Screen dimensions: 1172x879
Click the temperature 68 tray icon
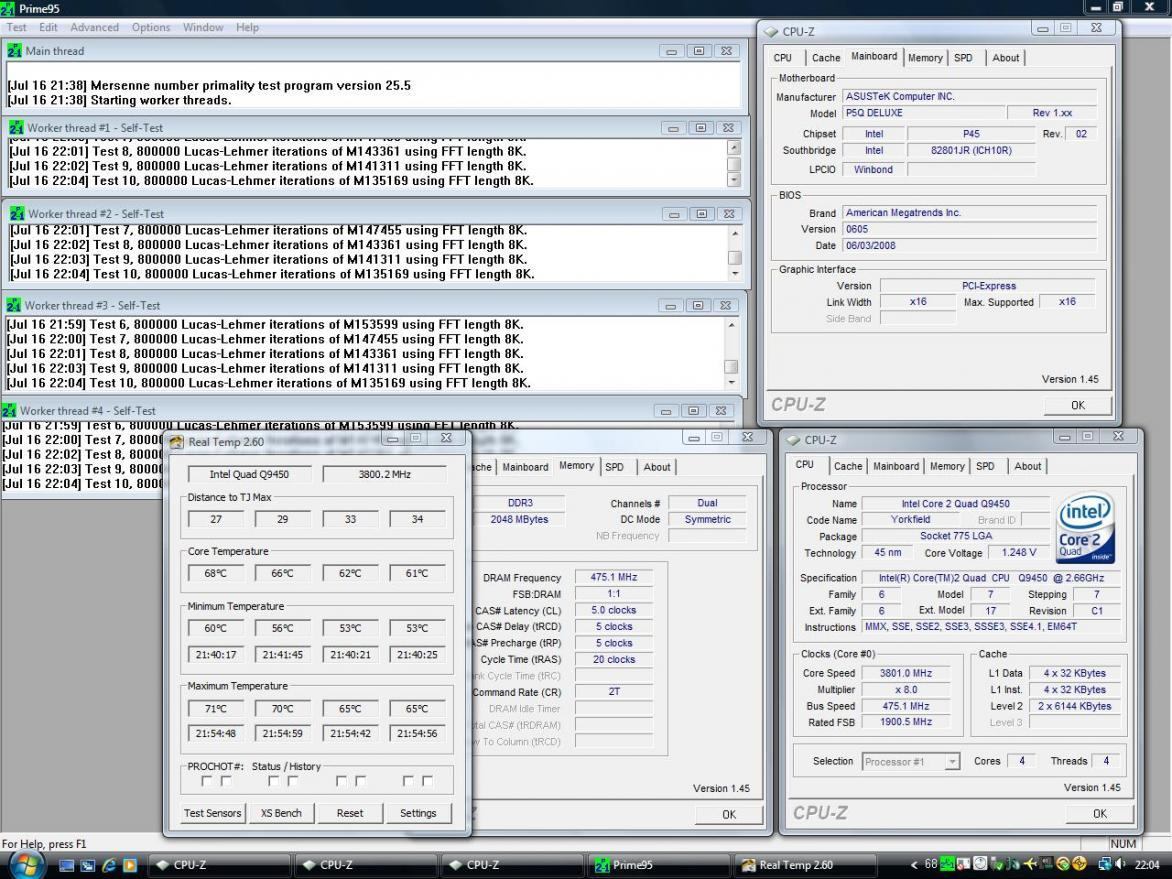pos(931,864)
